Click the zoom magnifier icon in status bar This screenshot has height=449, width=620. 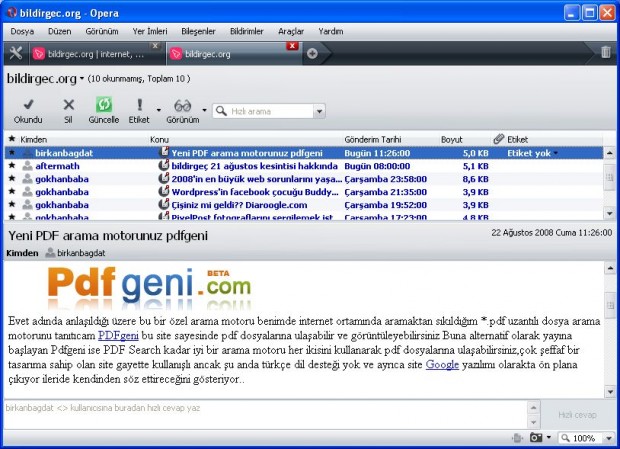pyautogui.click(x=566, y=438)
